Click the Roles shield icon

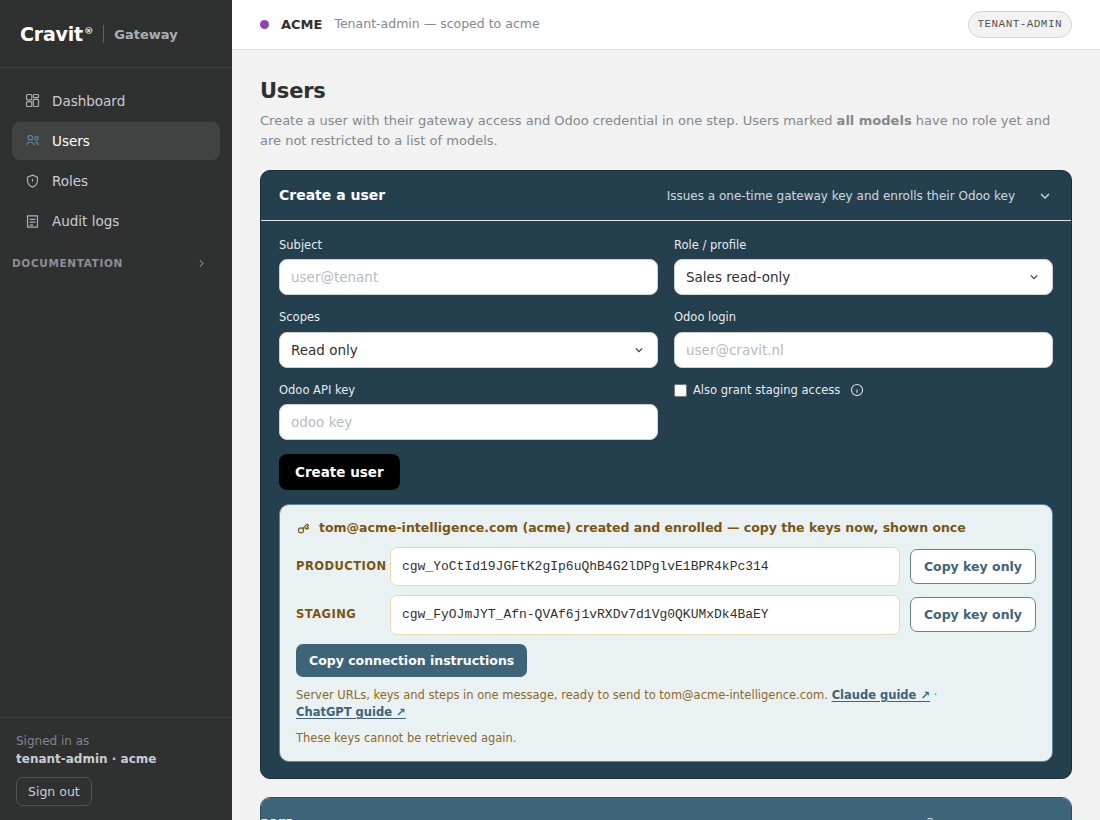coord(32,181)
